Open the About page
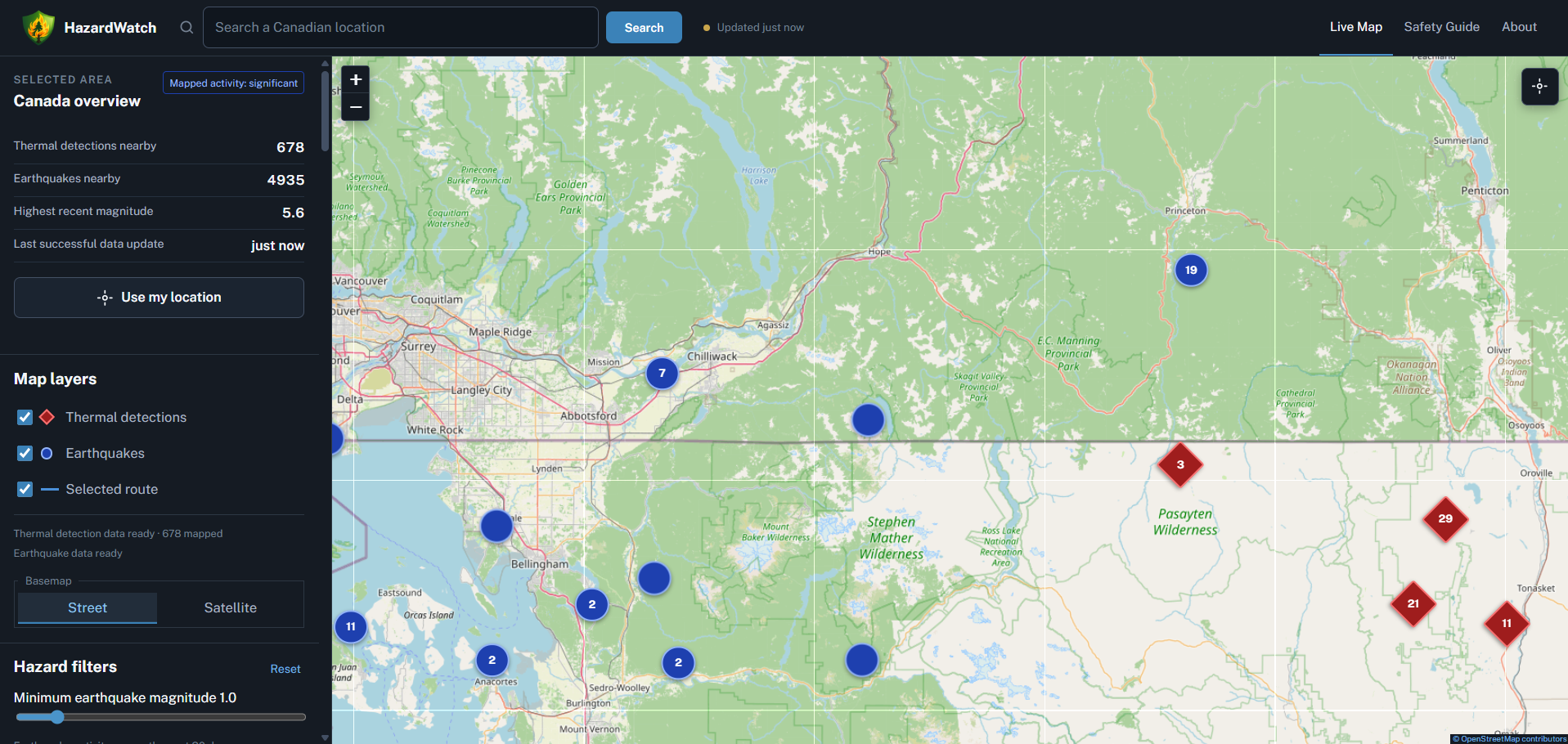The height and width of the screenshot is (744, 1568). coord(1519,27)
